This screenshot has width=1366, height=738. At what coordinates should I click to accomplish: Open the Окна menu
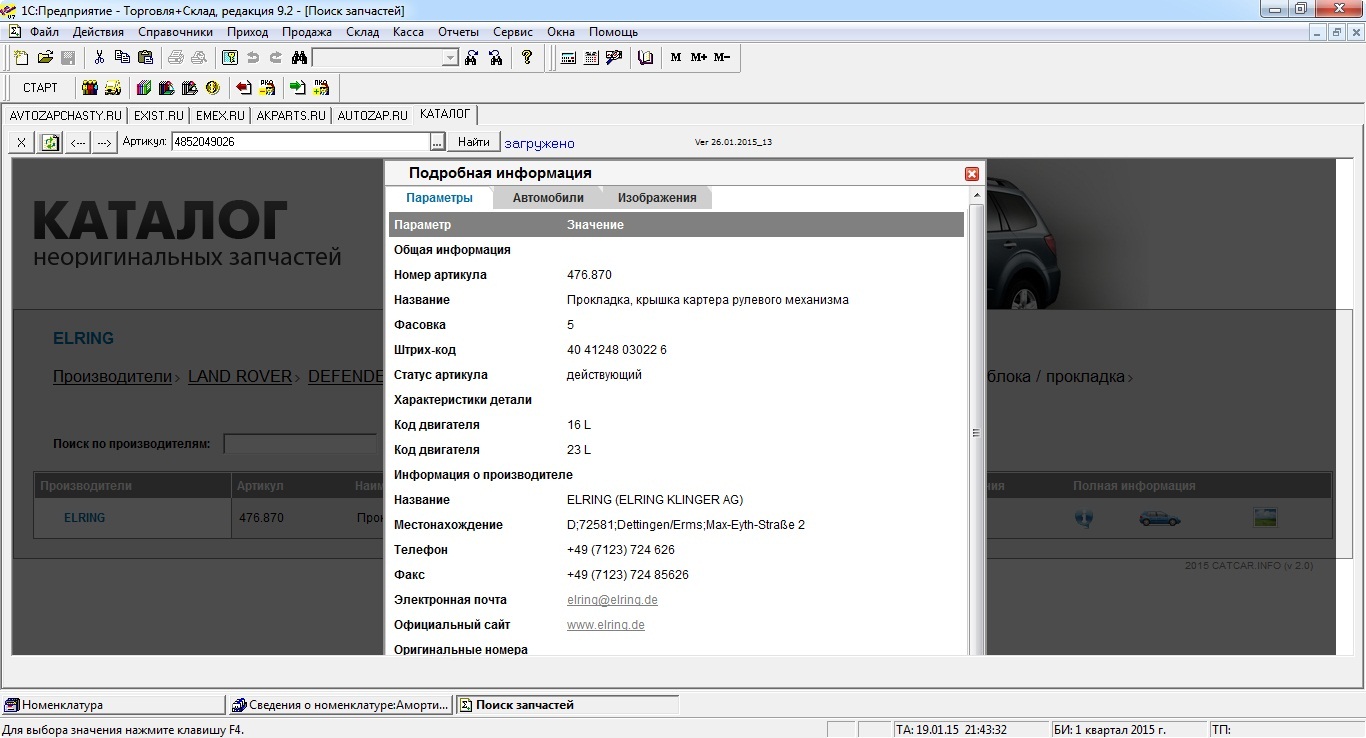561,32
